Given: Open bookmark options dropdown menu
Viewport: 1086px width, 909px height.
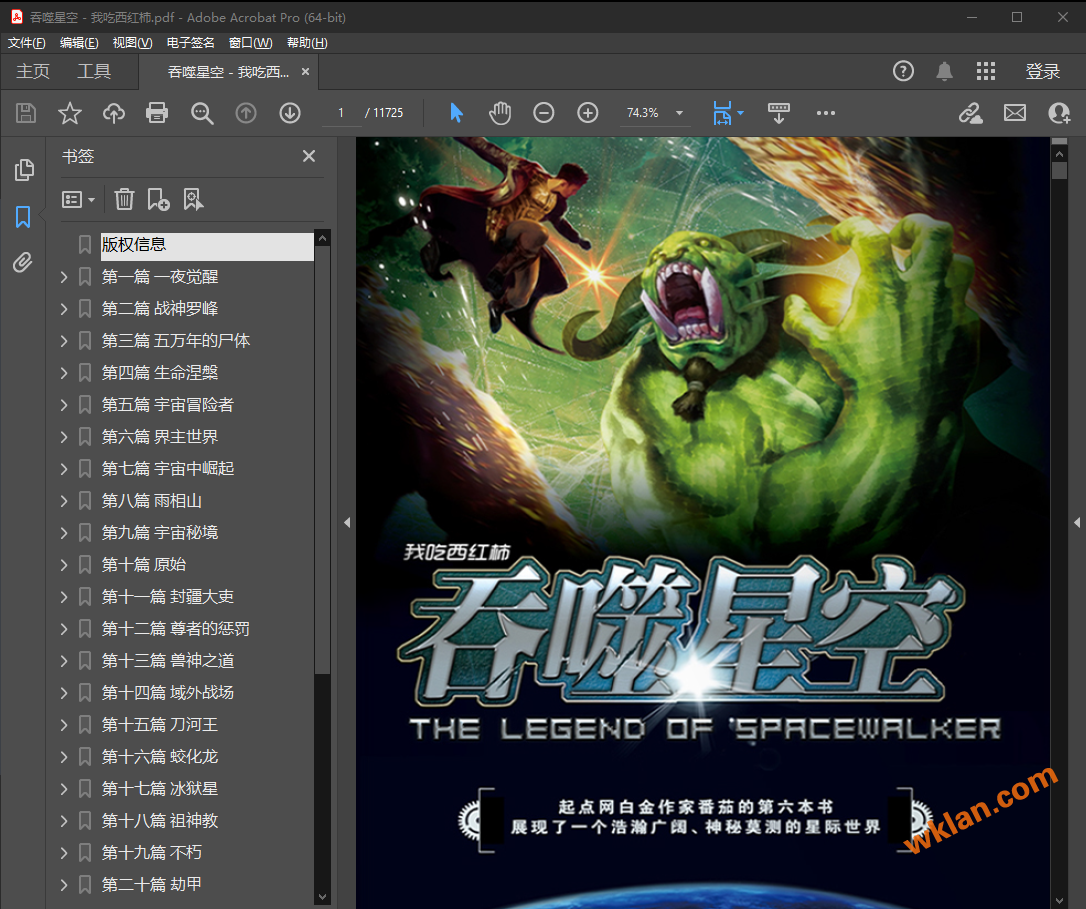Looking at the screenshot, I should (x=79, y=200).
